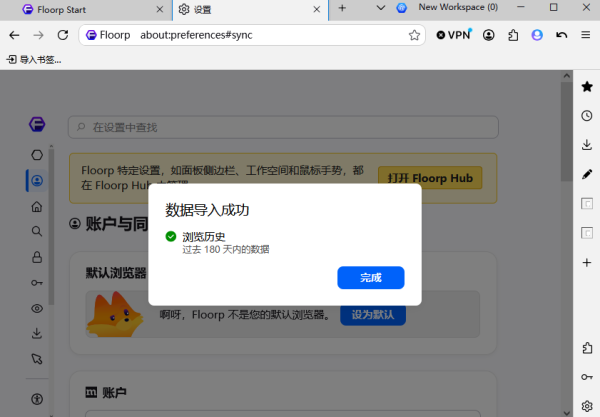The image size is (600, 417).
Task: Go forward with the forward arrow
Action: click(x=38, y=35)
